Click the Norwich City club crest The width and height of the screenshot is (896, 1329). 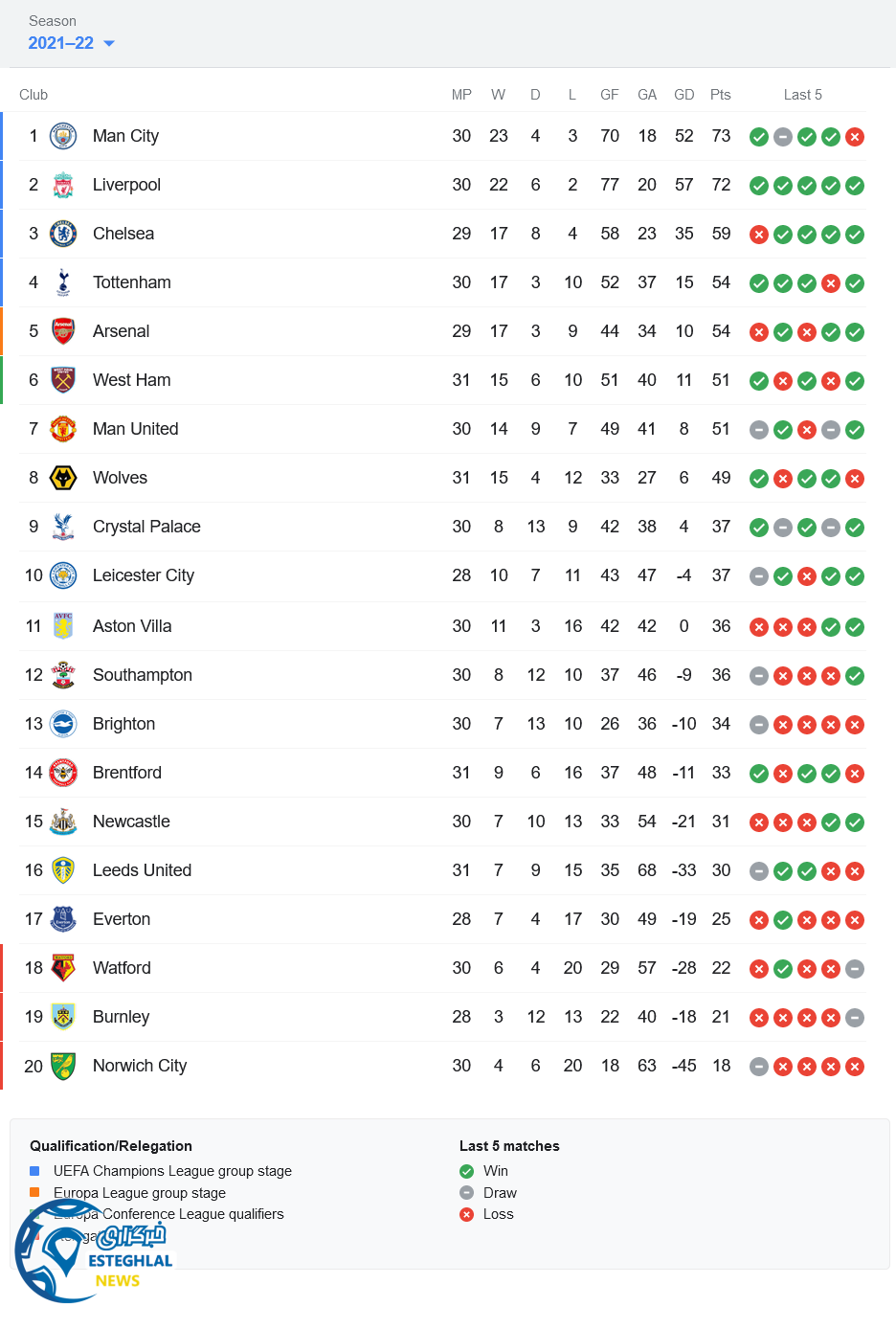tap(63, 1066)
